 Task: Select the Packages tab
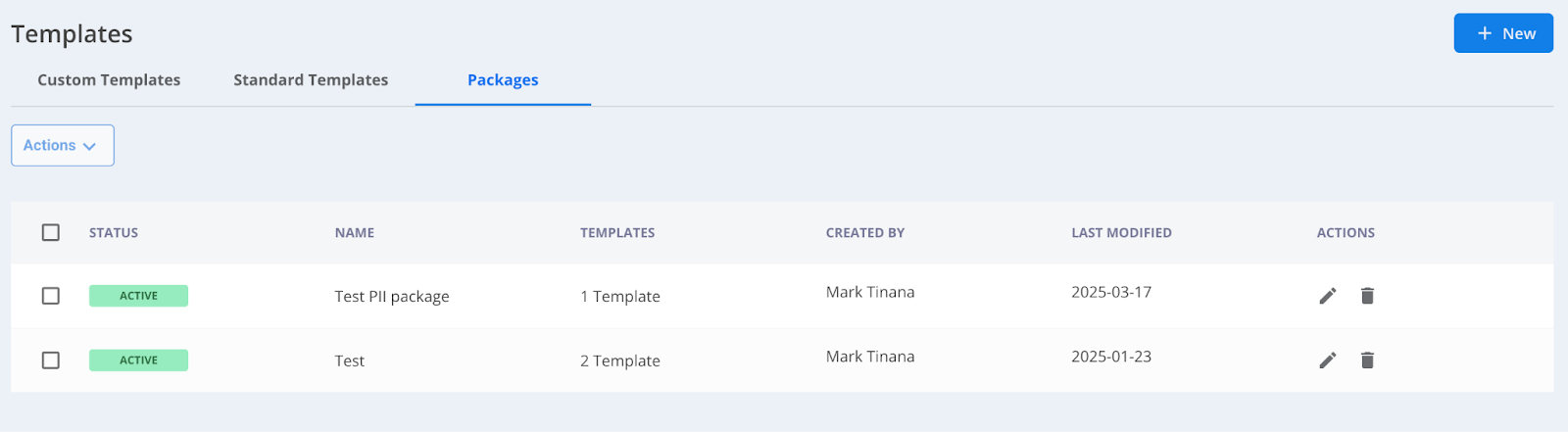coord(503,80)
